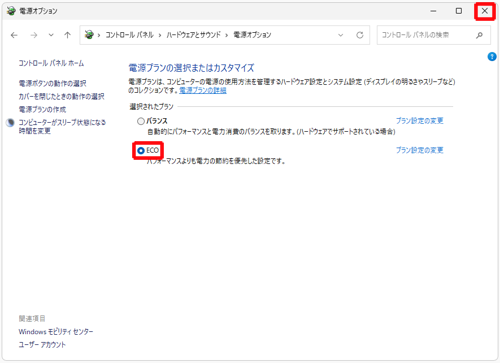Expand chevron before コントロール パネル breadcrumb
This screenshot has width=500, height=363.
(x=99, y=35)
